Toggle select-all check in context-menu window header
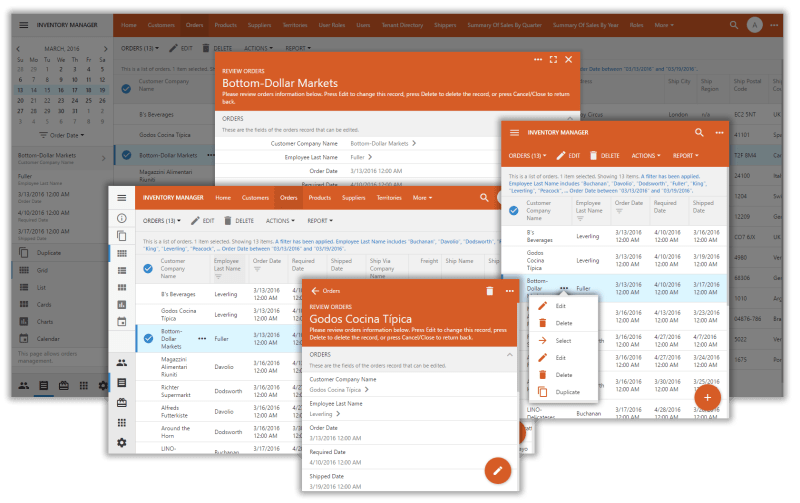The width and height of the screenshot is (800, 503). click(x=514, y=210)
